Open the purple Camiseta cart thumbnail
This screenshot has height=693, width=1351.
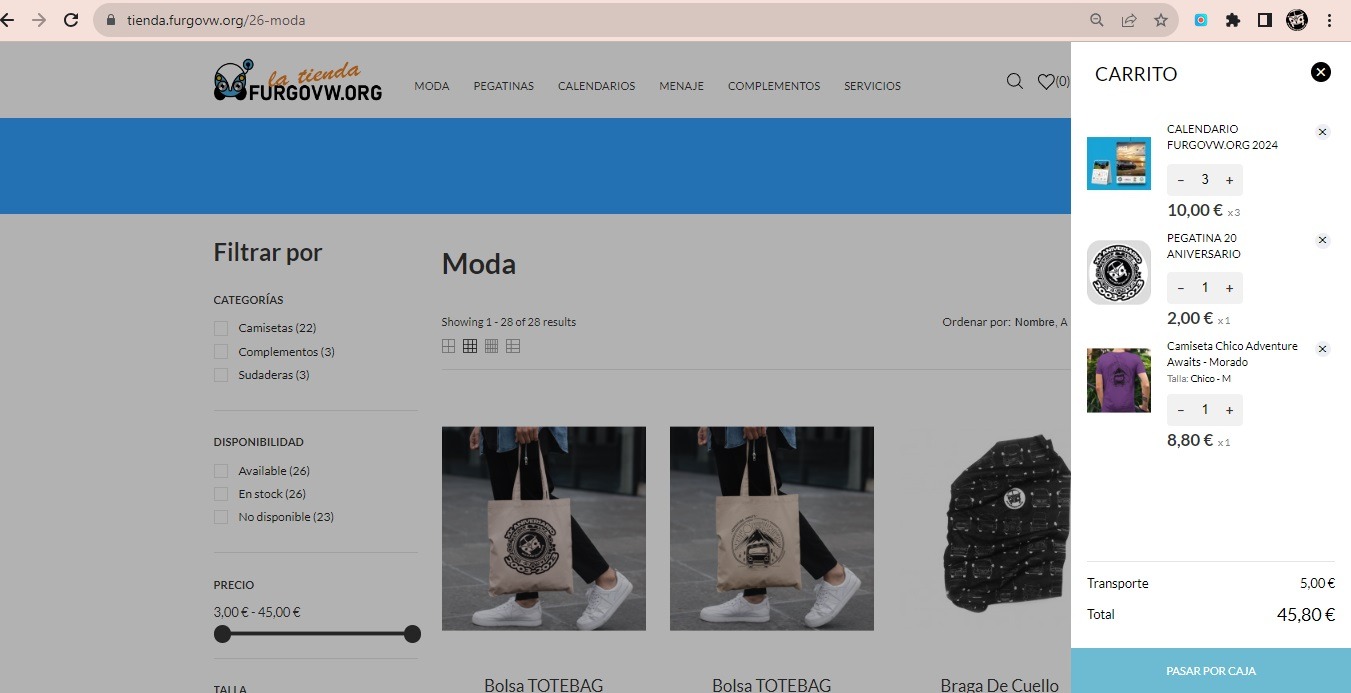pos(1119,380)
